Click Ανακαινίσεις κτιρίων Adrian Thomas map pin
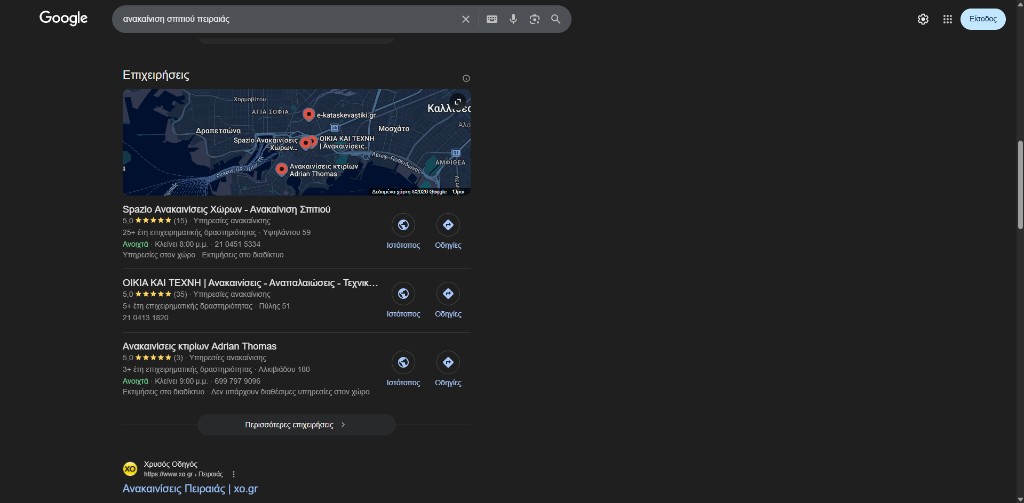This screenshot has height=503, width=1024. (x=281, y=170)
